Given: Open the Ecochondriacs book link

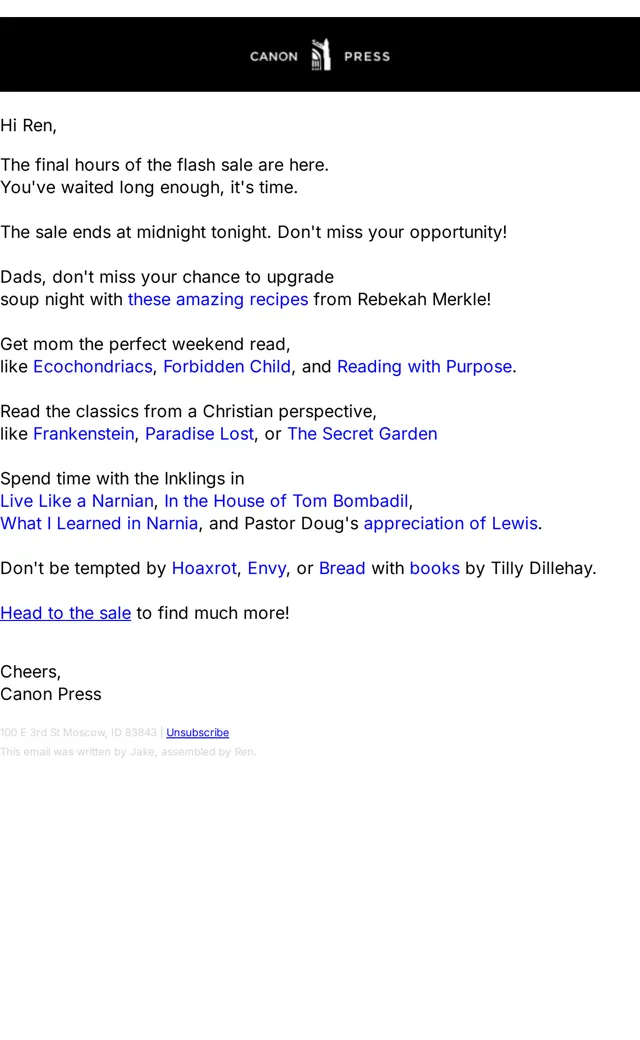Looking at the screenshot, I should pyautogui.click(x=92, y=366).
